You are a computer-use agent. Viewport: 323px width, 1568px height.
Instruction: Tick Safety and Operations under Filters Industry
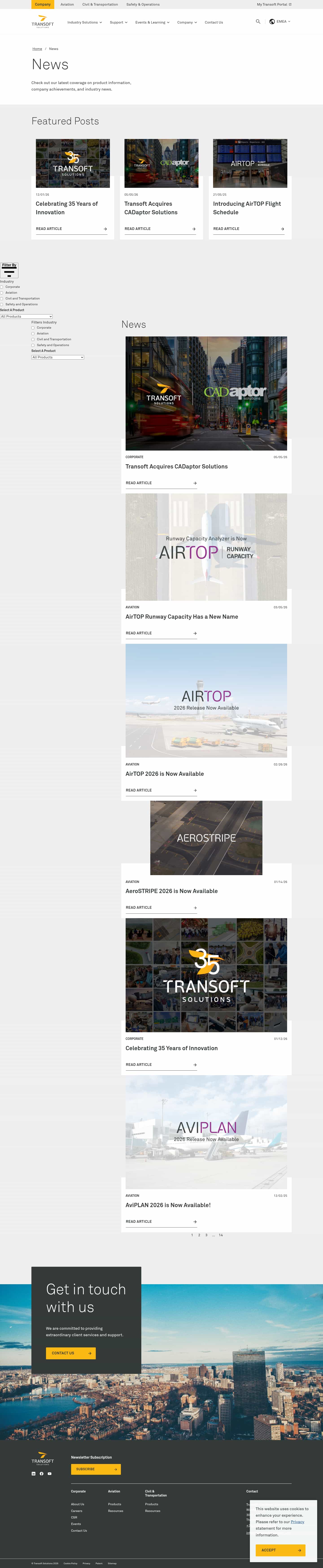(33, 345)
